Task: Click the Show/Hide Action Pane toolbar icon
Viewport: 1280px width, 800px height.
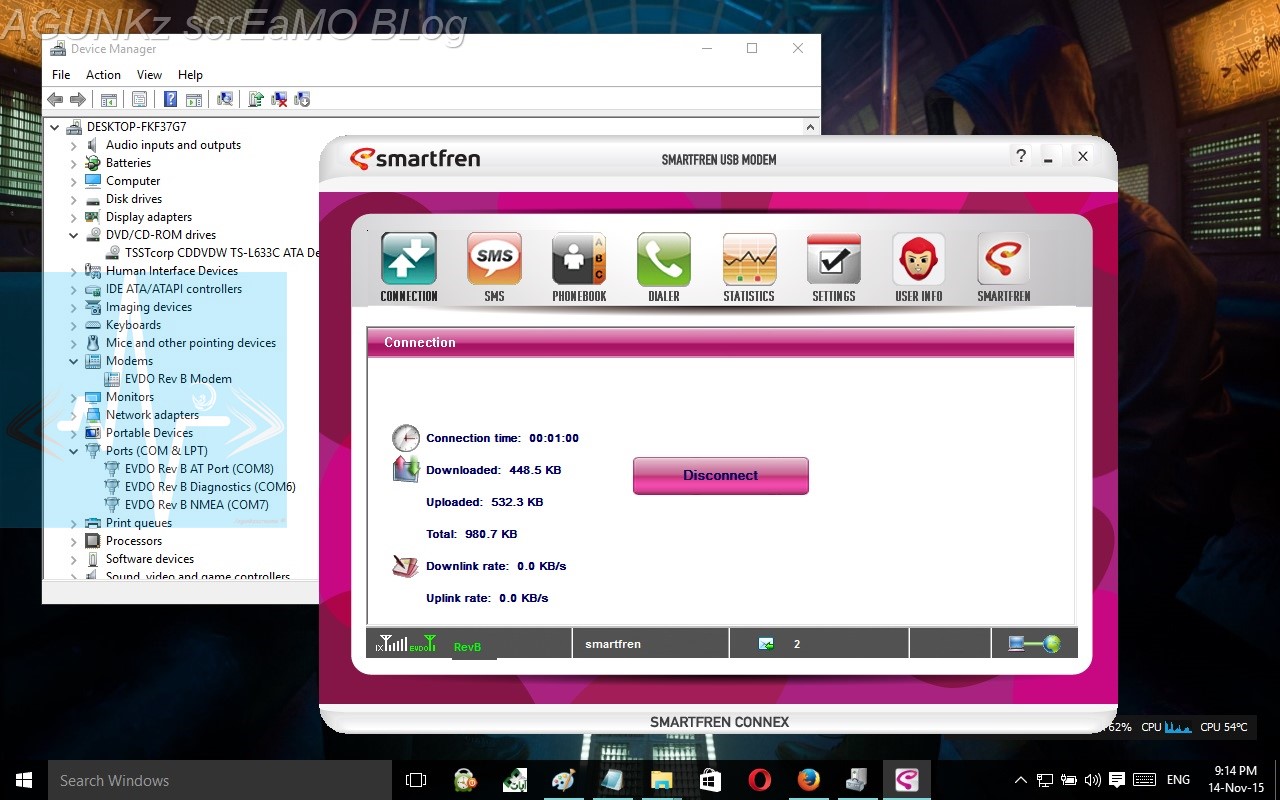Action: [194, 99]
